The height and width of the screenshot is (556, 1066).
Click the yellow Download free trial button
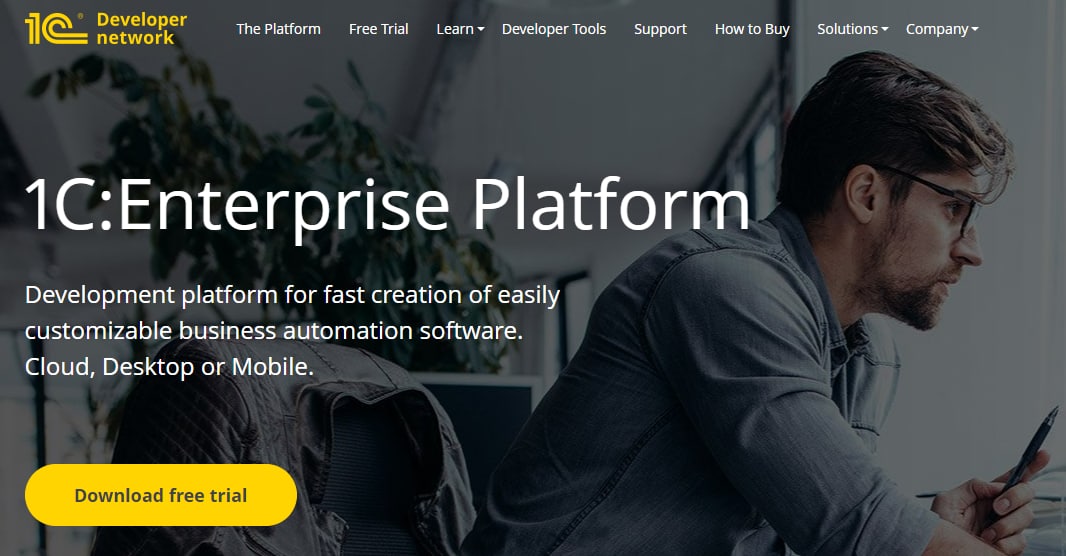tap(161, 495)
